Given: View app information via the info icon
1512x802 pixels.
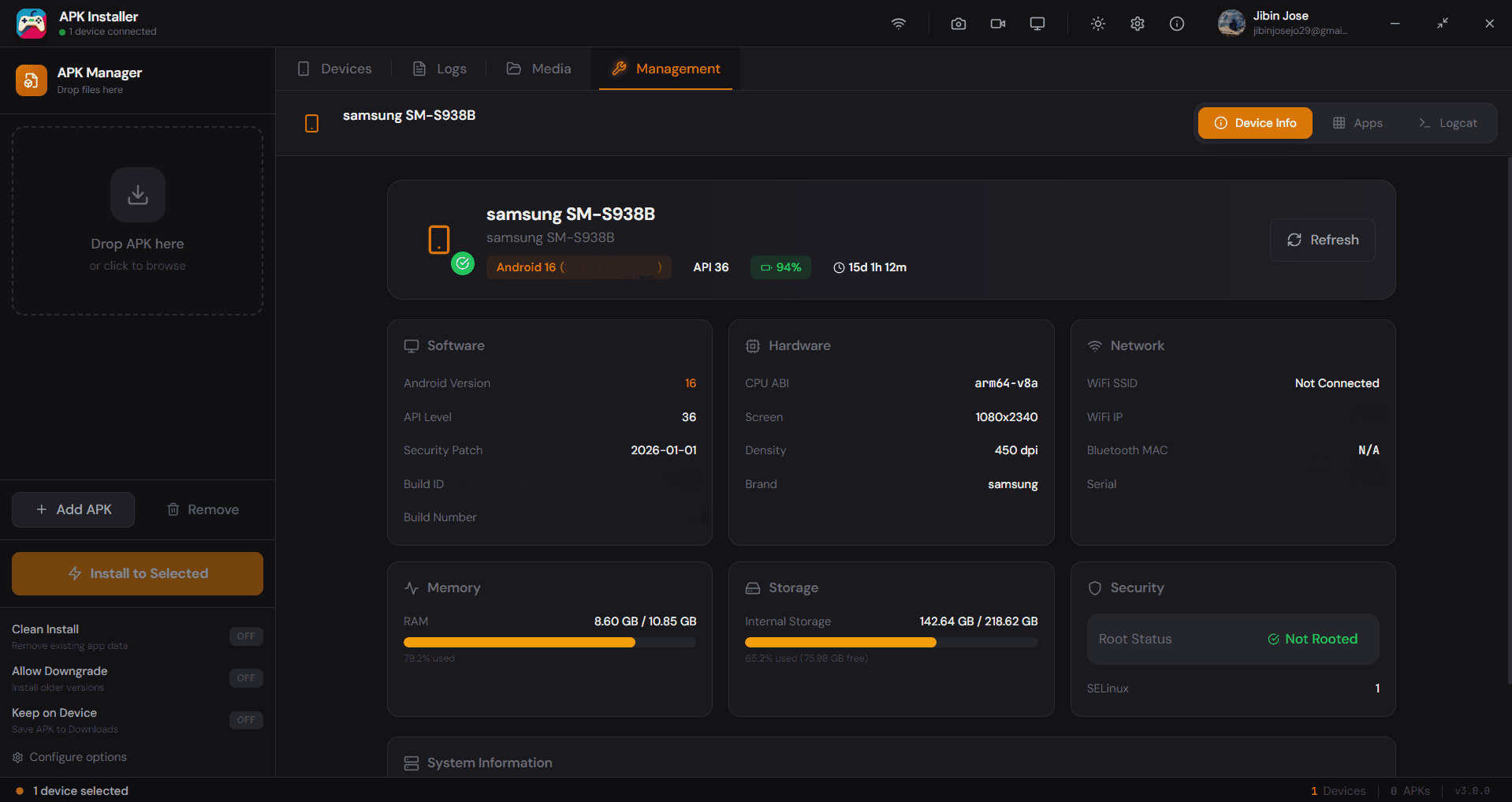Looking at the screenshot, I should [1176, 24].
